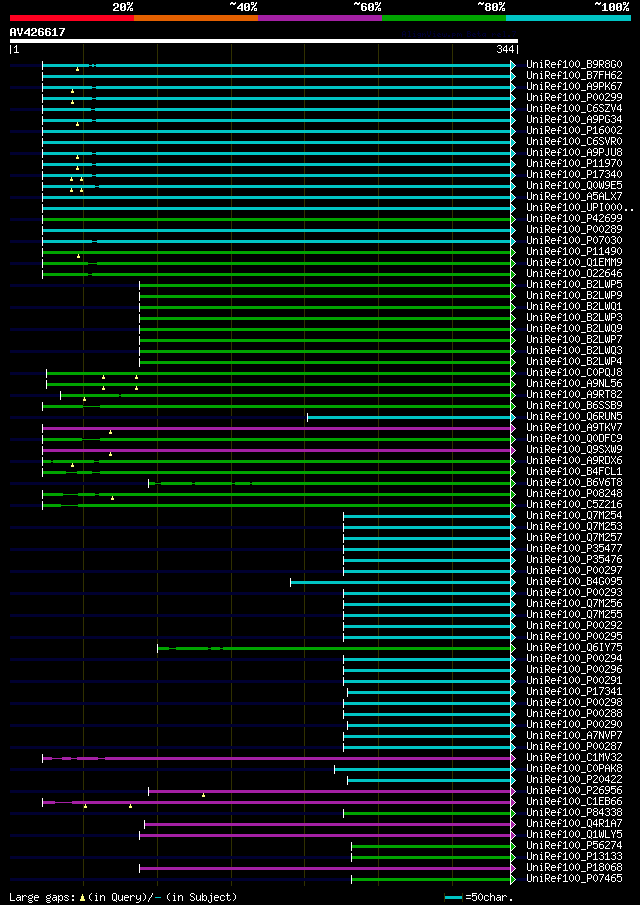Select the truncated UniRef100_UPI000.. label
The width and height of the screenshot is (640, 905).
580,208
